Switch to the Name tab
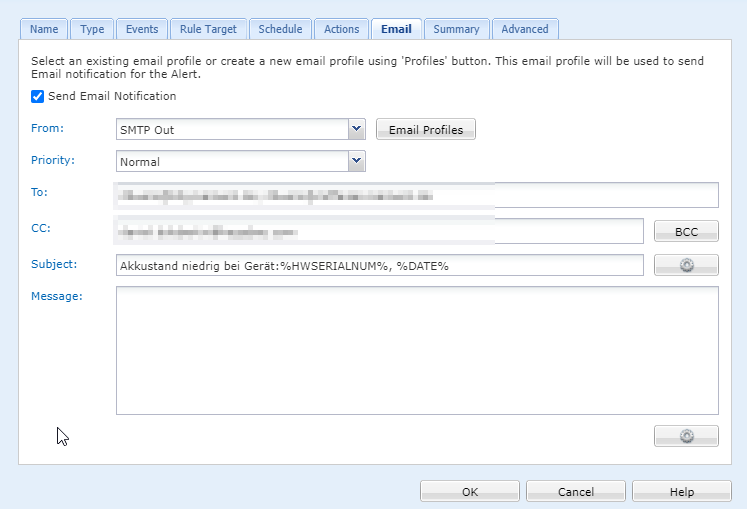The width and height of the screenshot is (747, 509). [x=44, y=30]
